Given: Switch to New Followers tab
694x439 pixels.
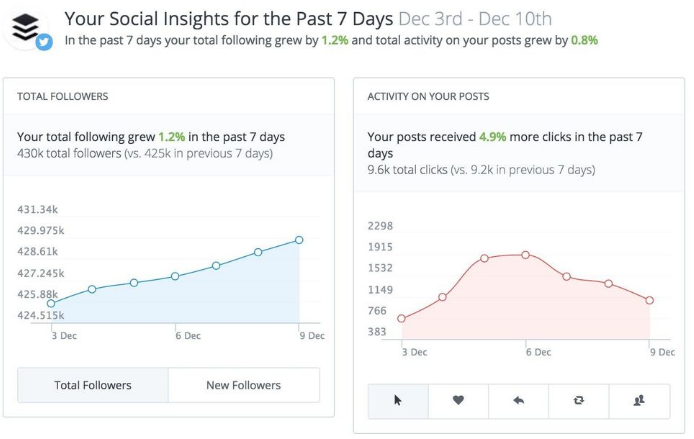Looking at the screenshot, I should tap(243, 385).
